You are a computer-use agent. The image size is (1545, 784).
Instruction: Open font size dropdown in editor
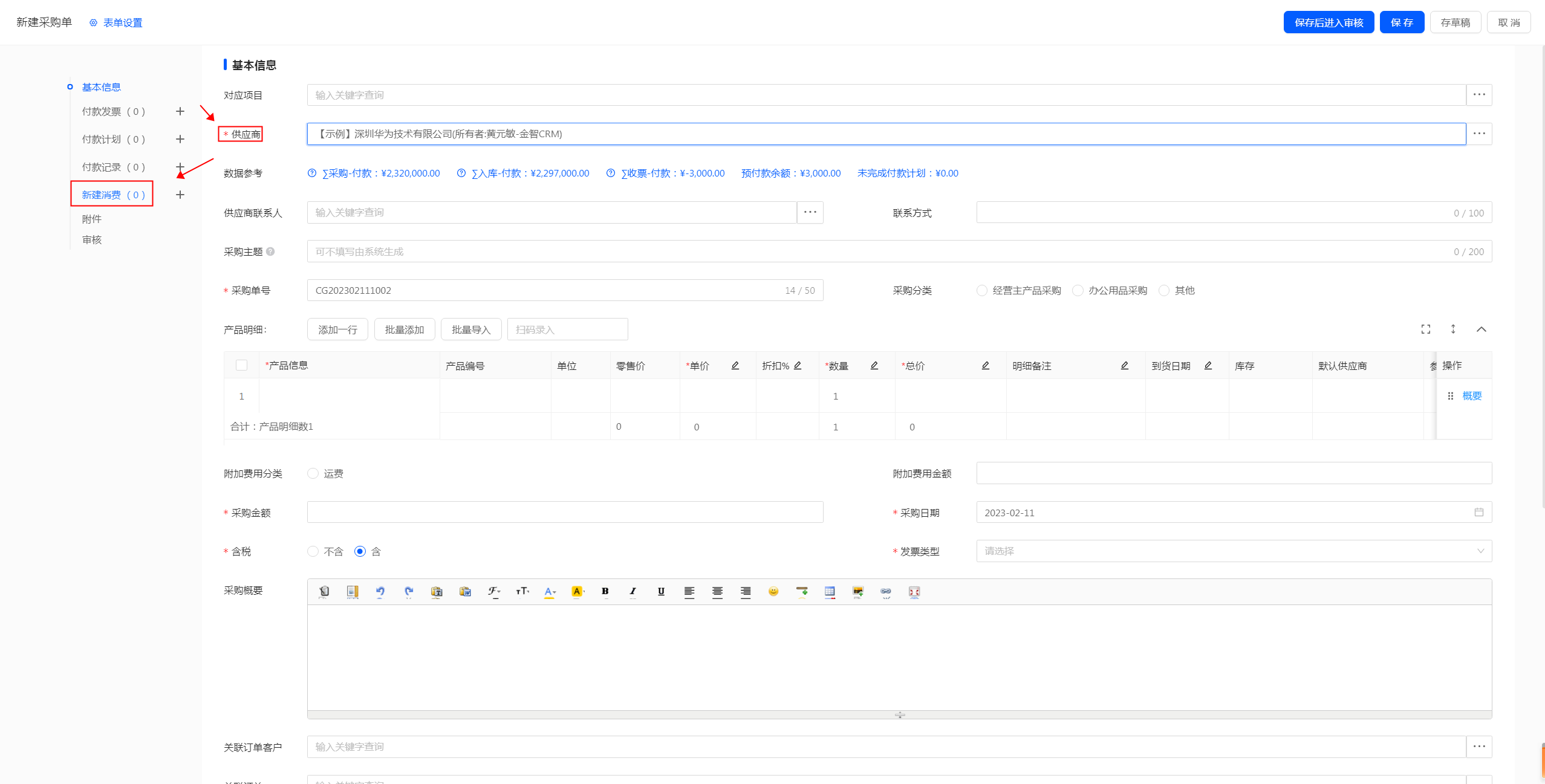coord(522,592)
